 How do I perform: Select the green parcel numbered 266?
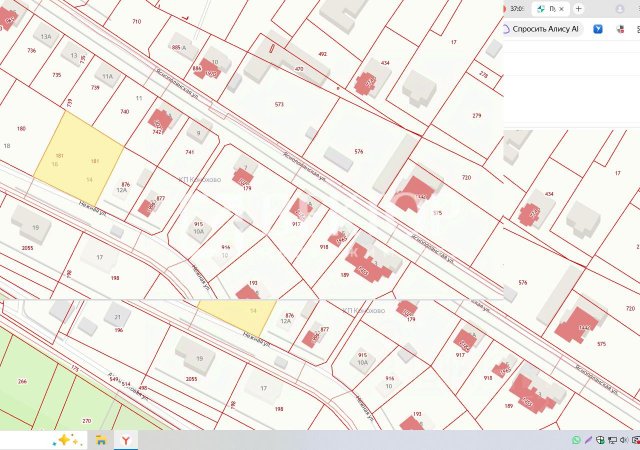(x=22, y=381)
